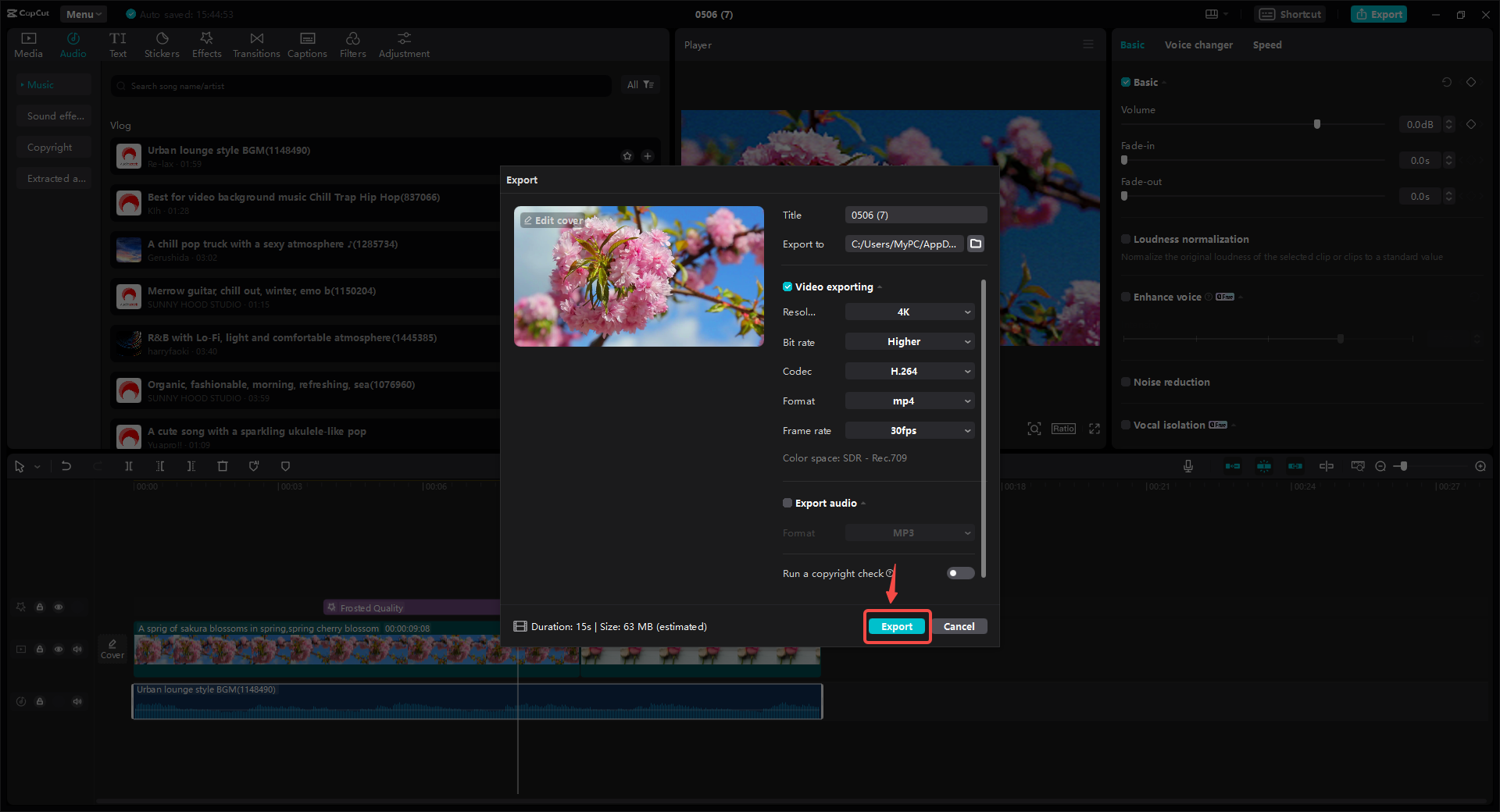Open the Menu dropdown in the top bar
The image size is (1500, 812).
(83, 13)
